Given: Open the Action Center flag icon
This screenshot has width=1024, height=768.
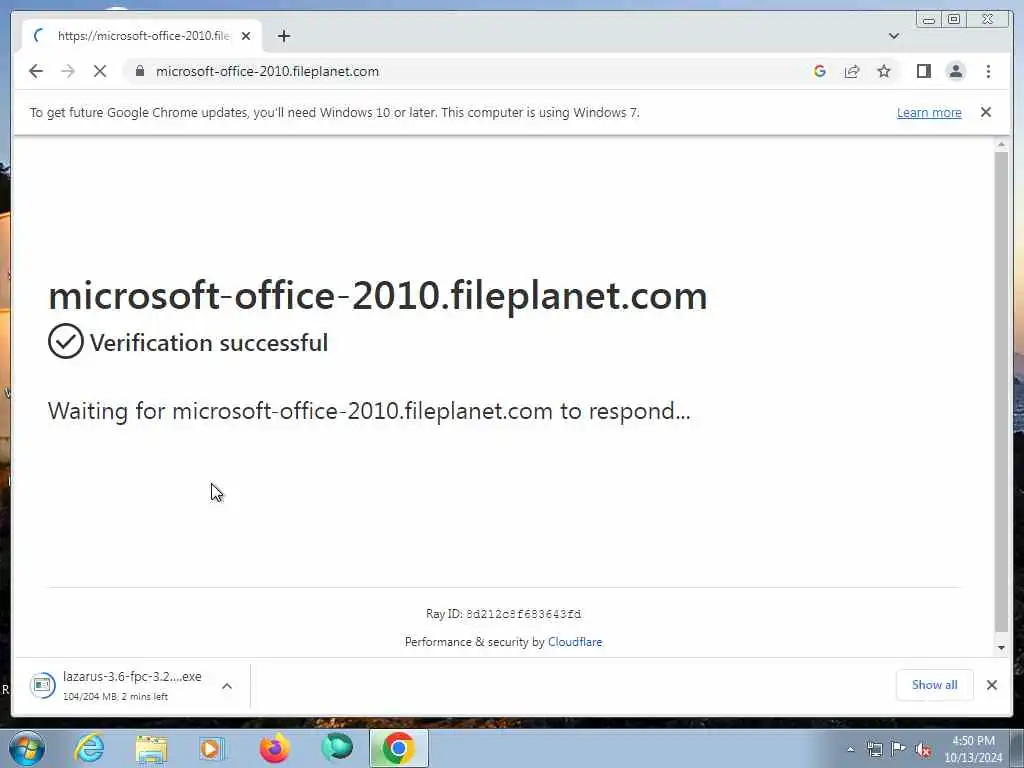Looking at the screenshot, I should pos(899,749).
